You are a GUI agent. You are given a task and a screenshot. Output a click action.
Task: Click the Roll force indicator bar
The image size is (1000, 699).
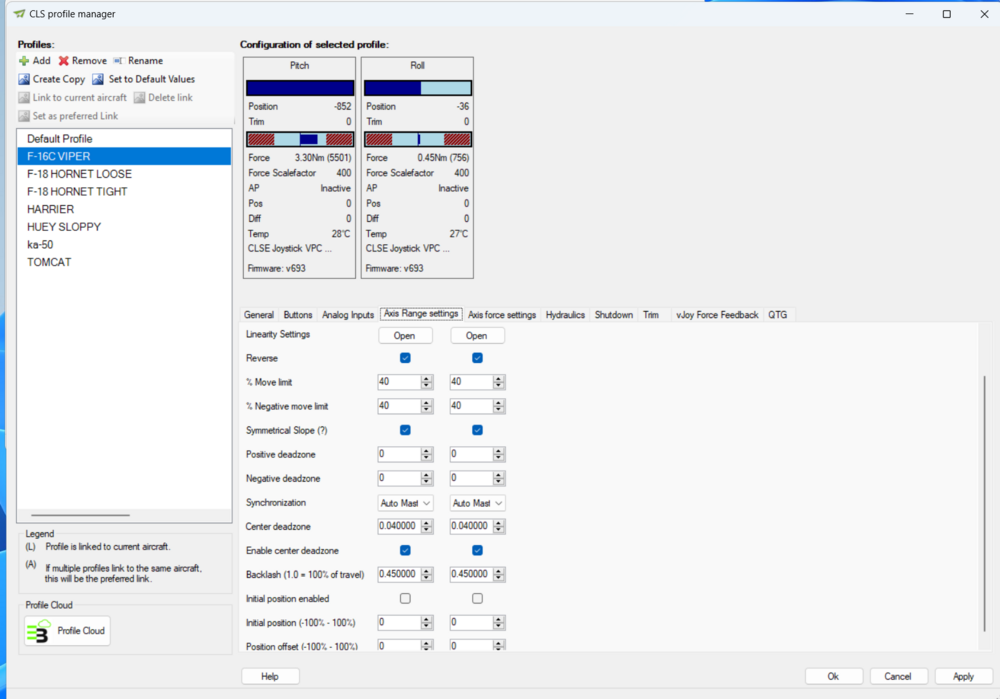(418, 139)
